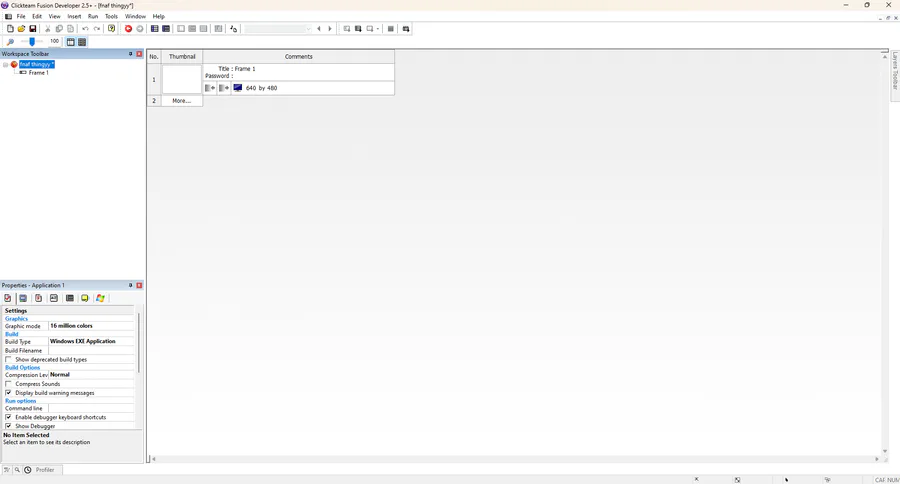900x484 pixels.
Task: Open the Help menu
Action: (158, 17)
